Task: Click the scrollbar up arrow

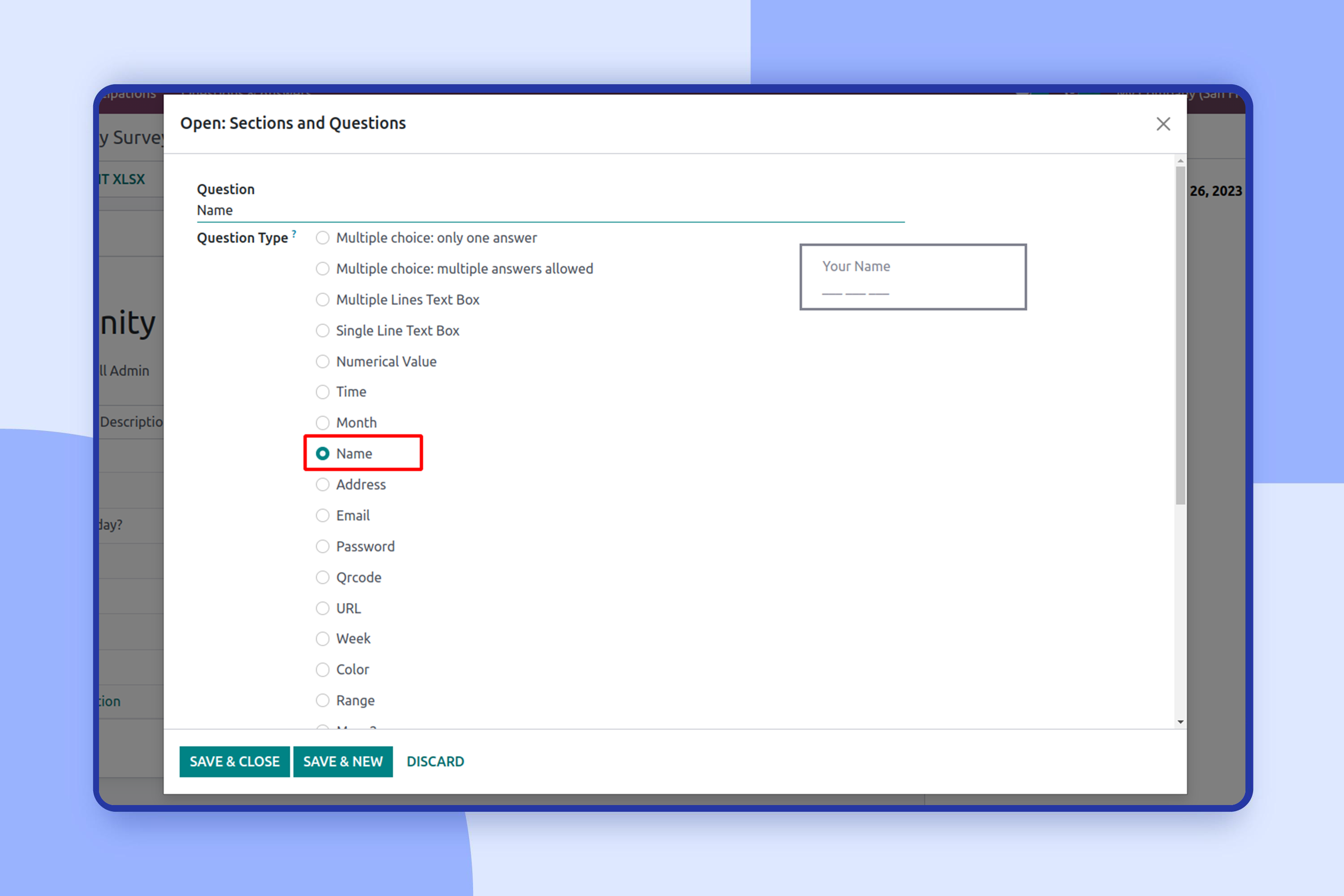Action: tap(1180, 162)
